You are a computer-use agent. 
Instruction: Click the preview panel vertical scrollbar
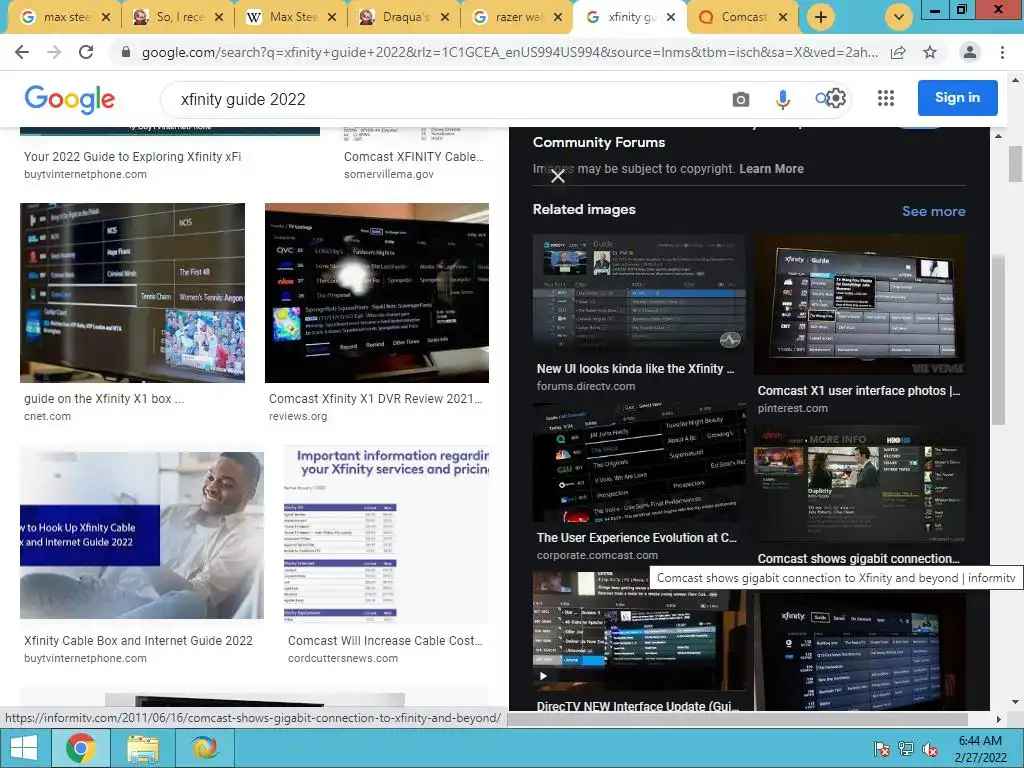pos(998,340)
